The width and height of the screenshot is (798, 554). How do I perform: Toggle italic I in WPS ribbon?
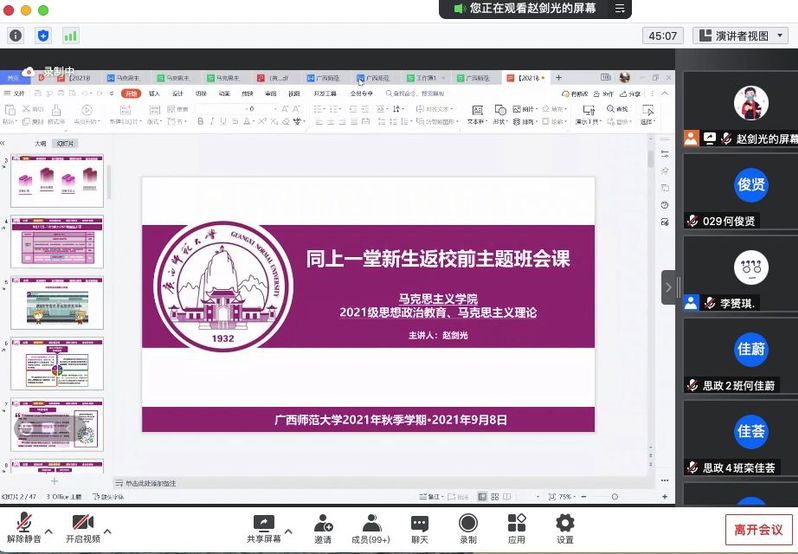(212, 122)
